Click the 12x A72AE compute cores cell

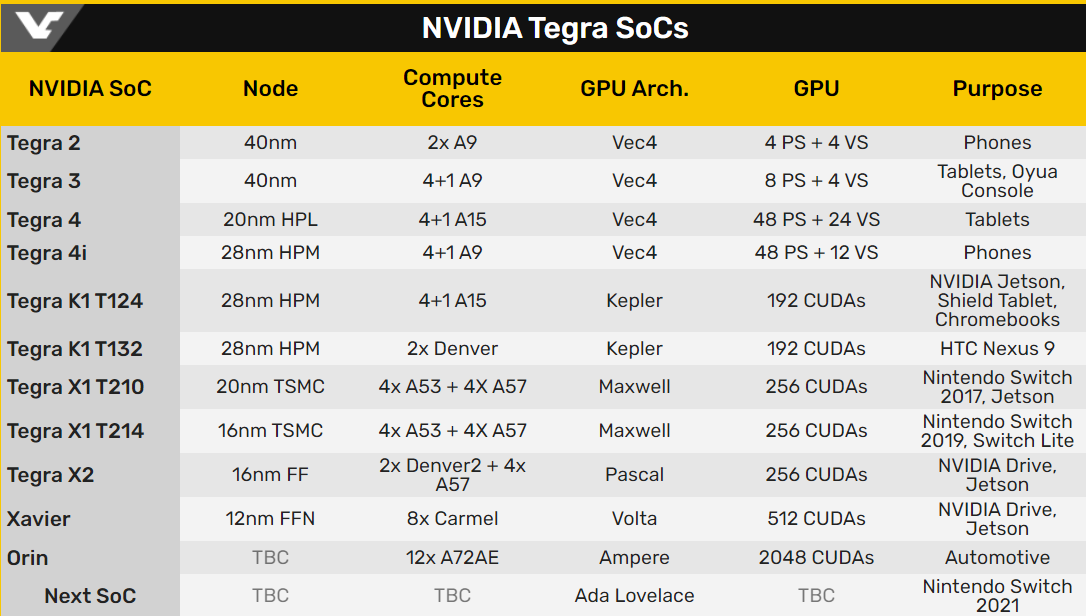coord(452,557)
